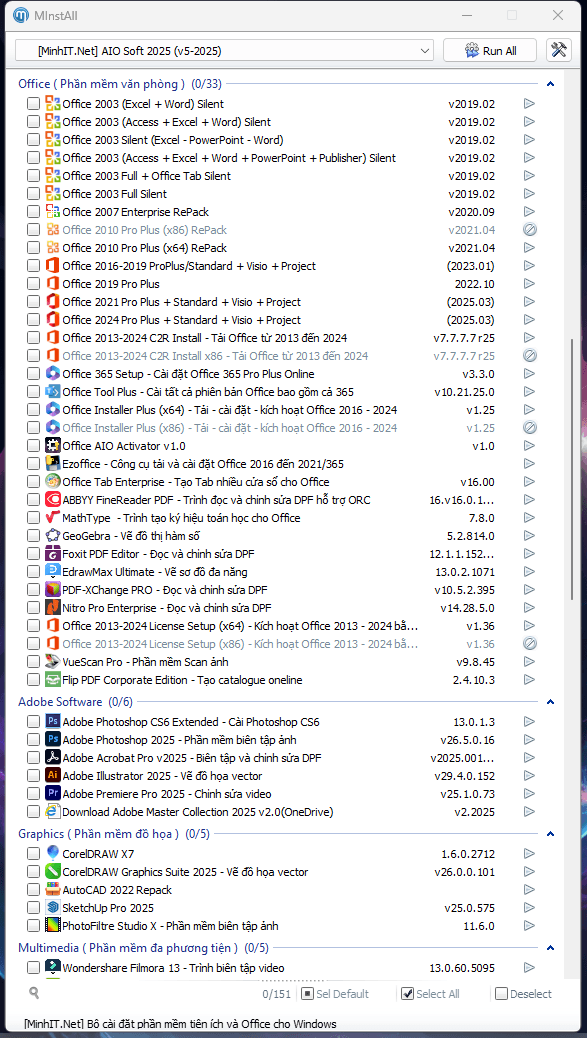Screen dimensions: 587x1038
Task: Click the MInstAll logo in title bar
Action: (21, 15)
